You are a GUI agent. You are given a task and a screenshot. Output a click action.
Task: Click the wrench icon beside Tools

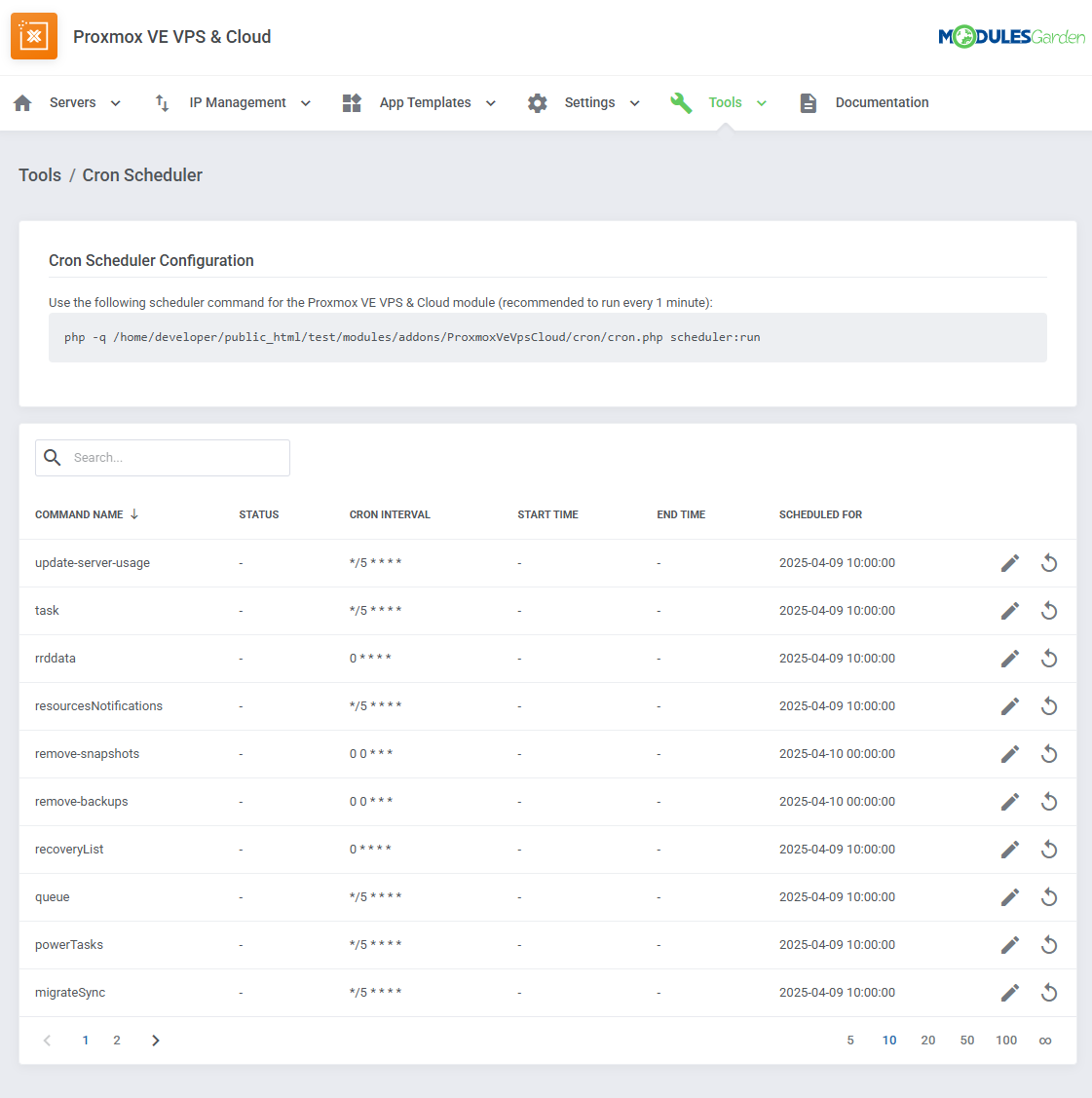pyautogui.click(x=681, y=103)
